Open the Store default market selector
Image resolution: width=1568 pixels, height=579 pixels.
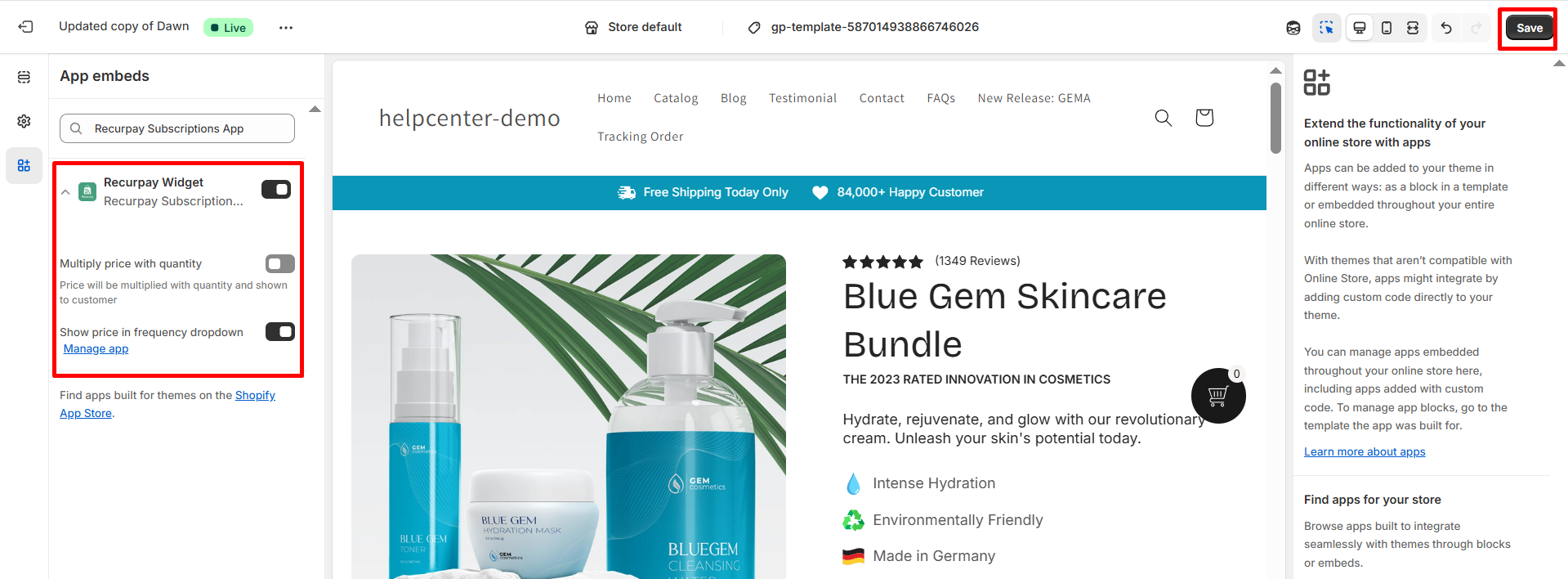tap(634, 27)
